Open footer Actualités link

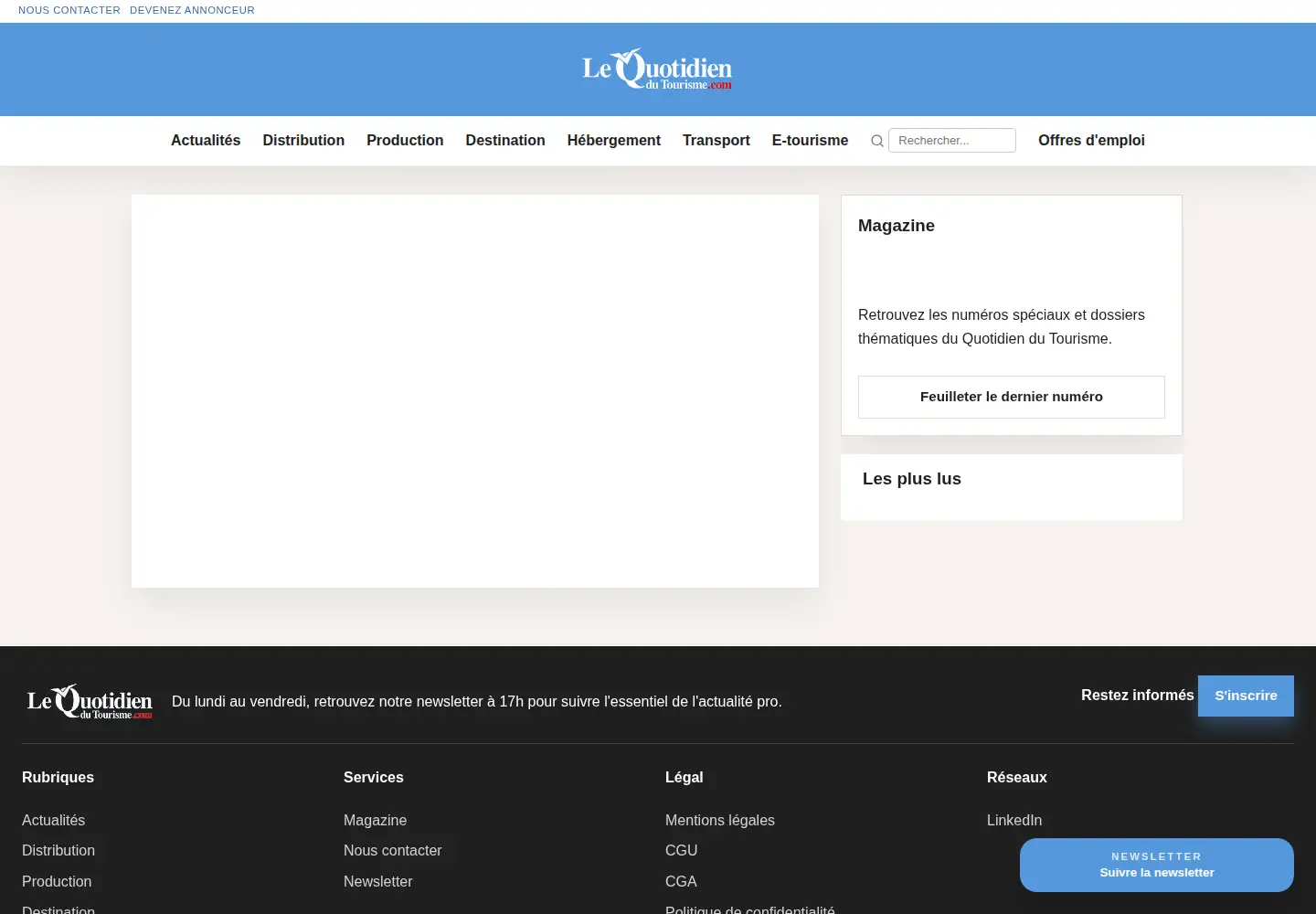click(53, 820)
